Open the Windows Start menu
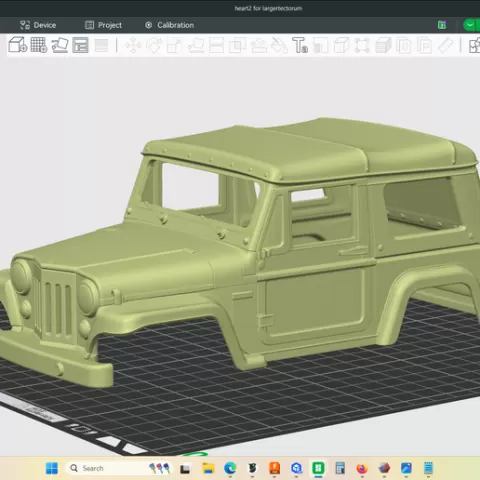The width and height of the screenshot is (480, 480). tap(52, 468)
